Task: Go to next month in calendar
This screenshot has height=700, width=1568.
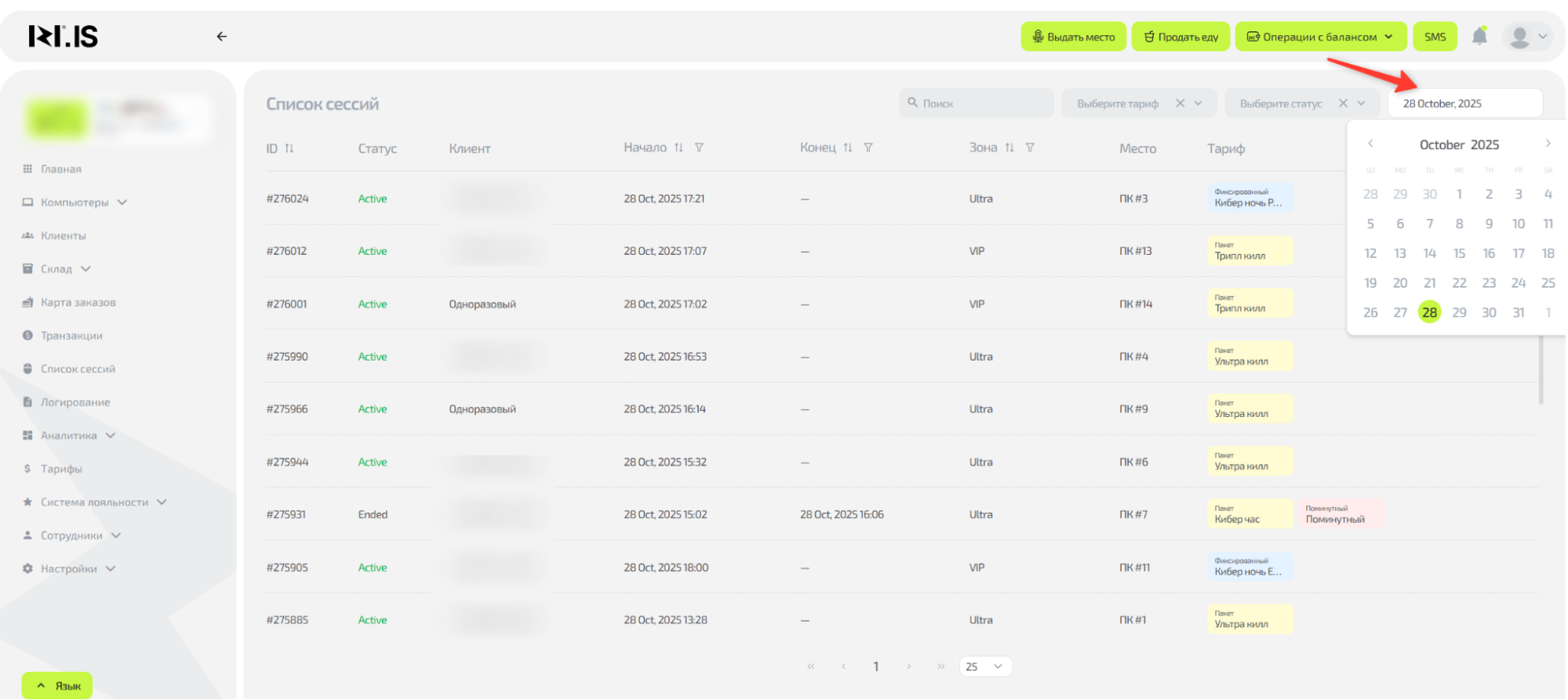Action: pyautogui.click(x=1548, y=143)
